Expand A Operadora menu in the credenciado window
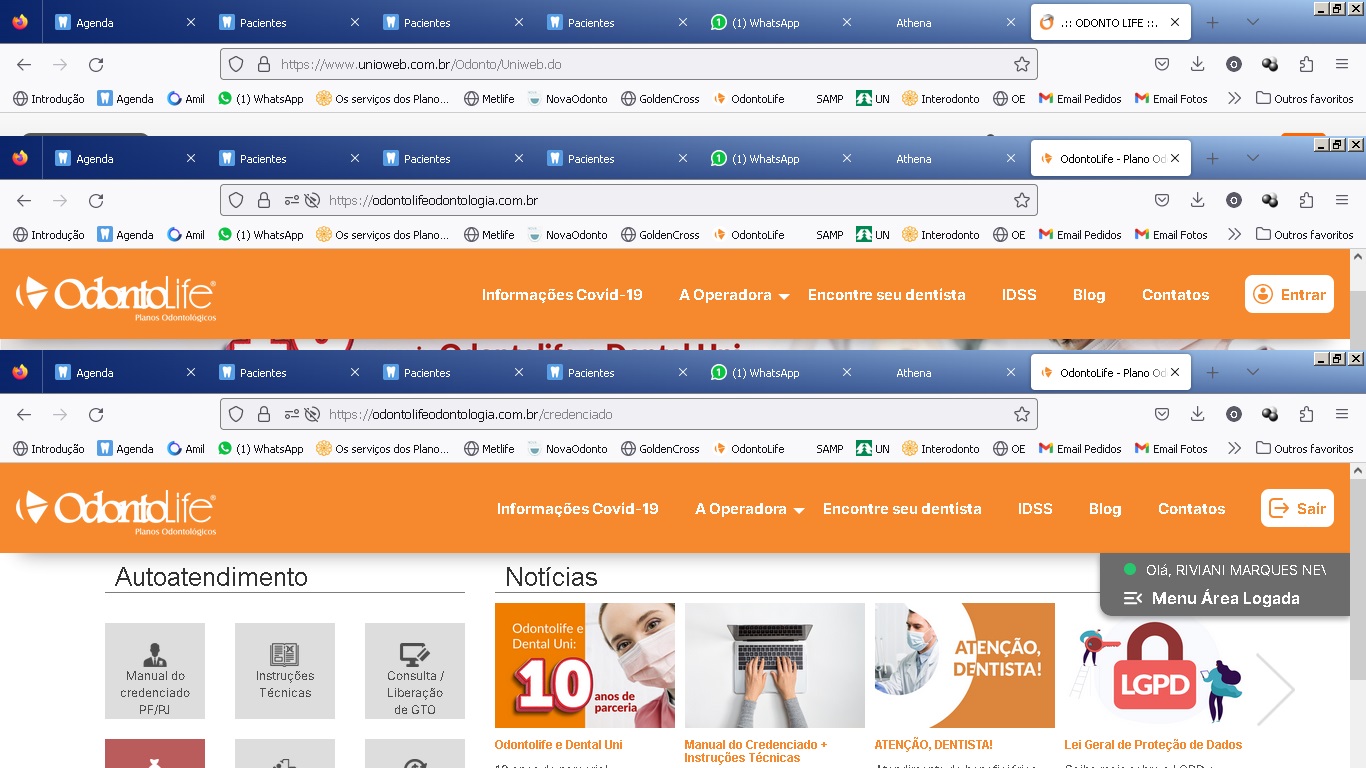 [x=750, y=509]
